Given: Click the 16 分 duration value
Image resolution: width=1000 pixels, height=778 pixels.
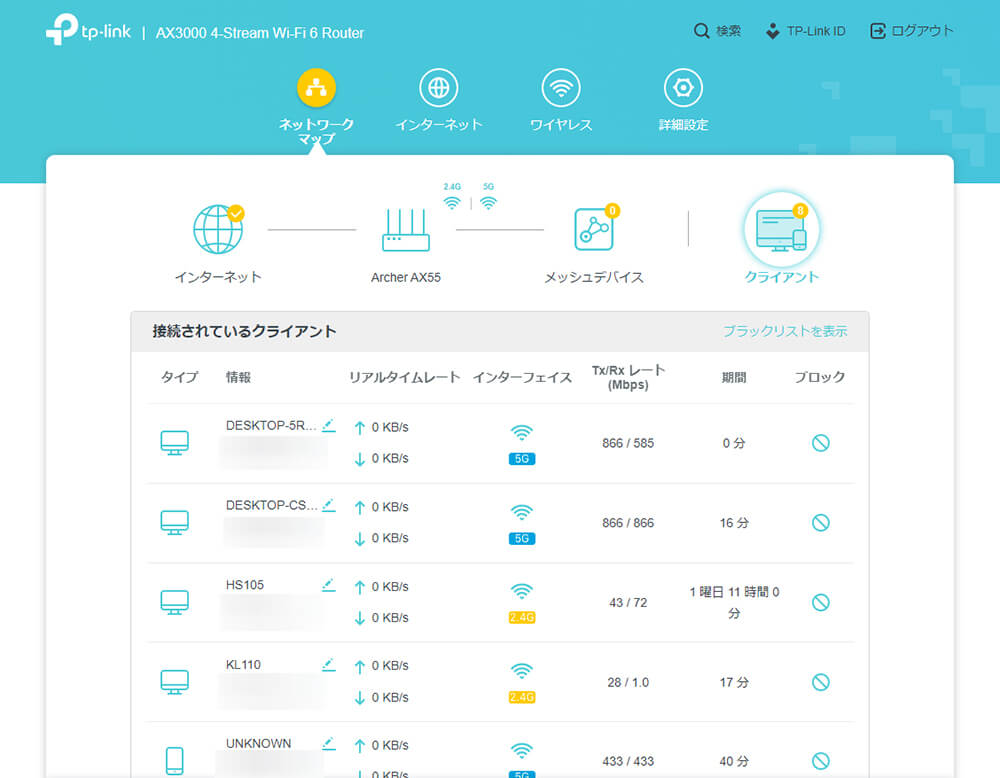Looking at the screenshot, I should (734, 522).
